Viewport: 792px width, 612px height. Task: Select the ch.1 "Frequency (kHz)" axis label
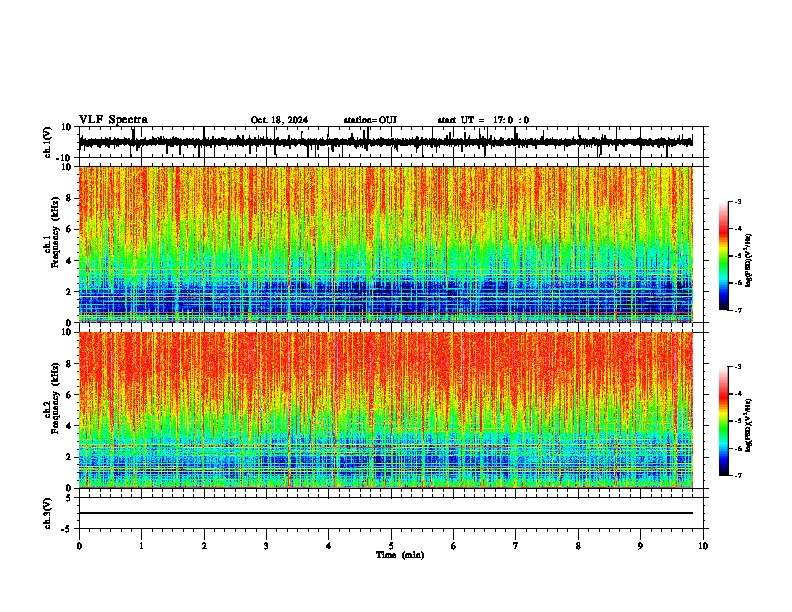click(x=55, y=232)
